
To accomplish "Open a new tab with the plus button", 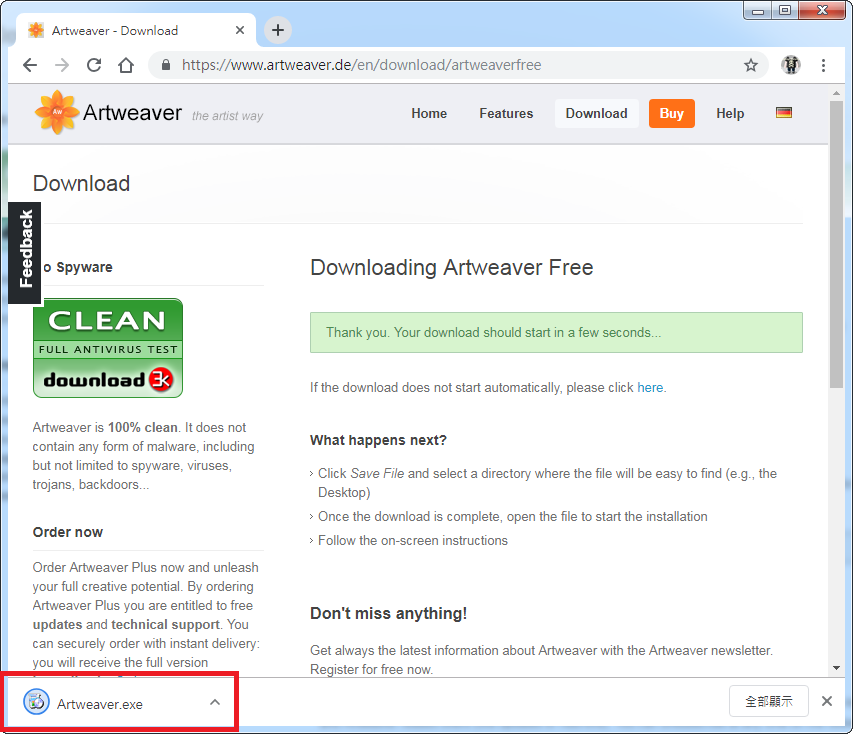I will pyautogui.click(x=277, y=30).
